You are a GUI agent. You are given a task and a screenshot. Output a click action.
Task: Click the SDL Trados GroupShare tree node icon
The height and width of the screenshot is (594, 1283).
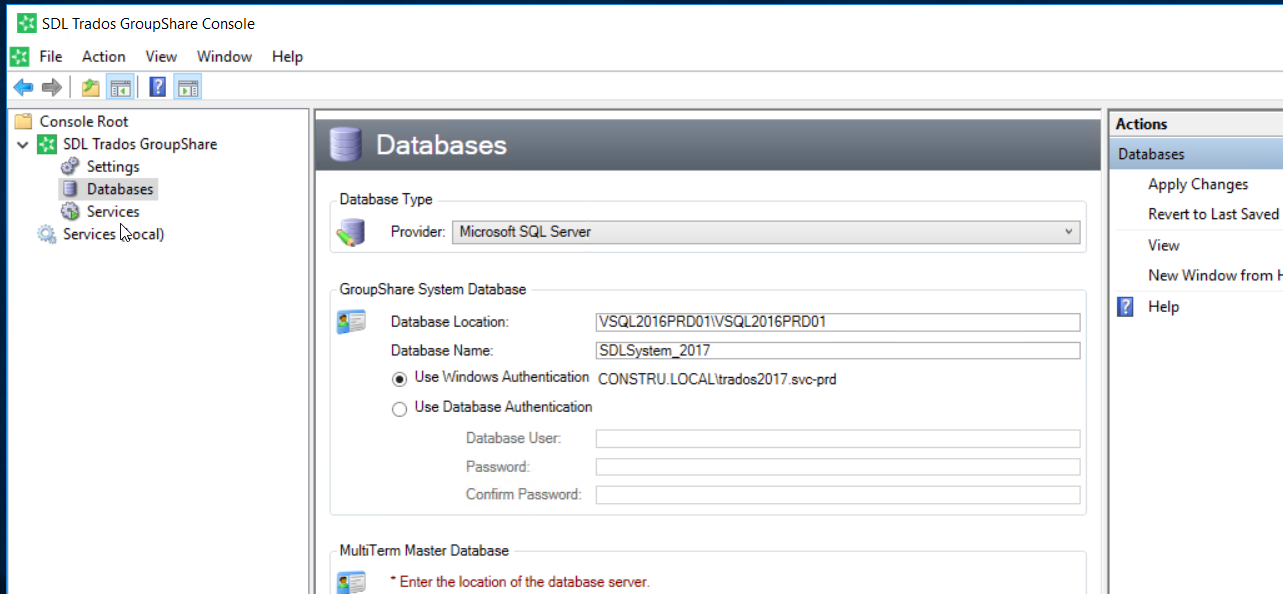pyautogui.click(x=47, y=144)
